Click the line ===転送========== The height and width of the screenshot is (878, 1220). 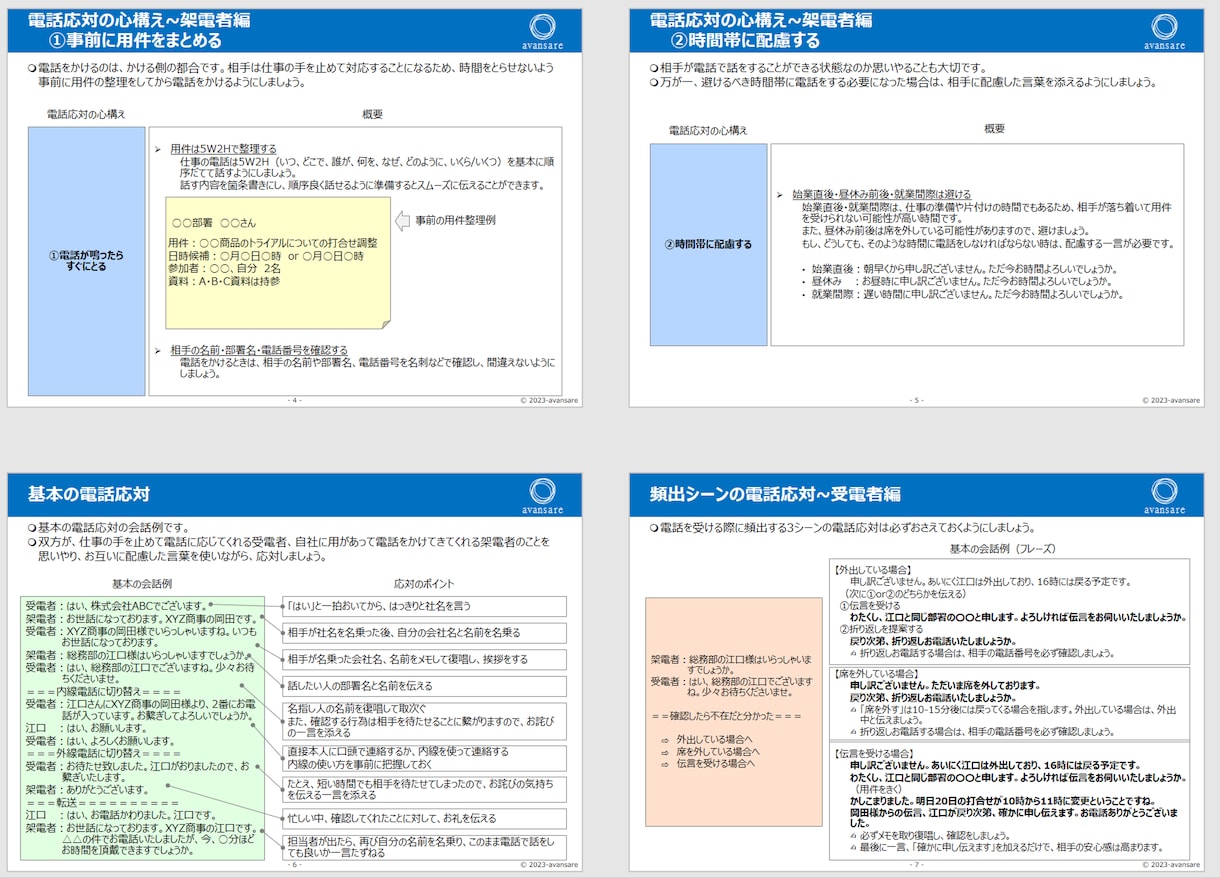[x=103, y=802]
